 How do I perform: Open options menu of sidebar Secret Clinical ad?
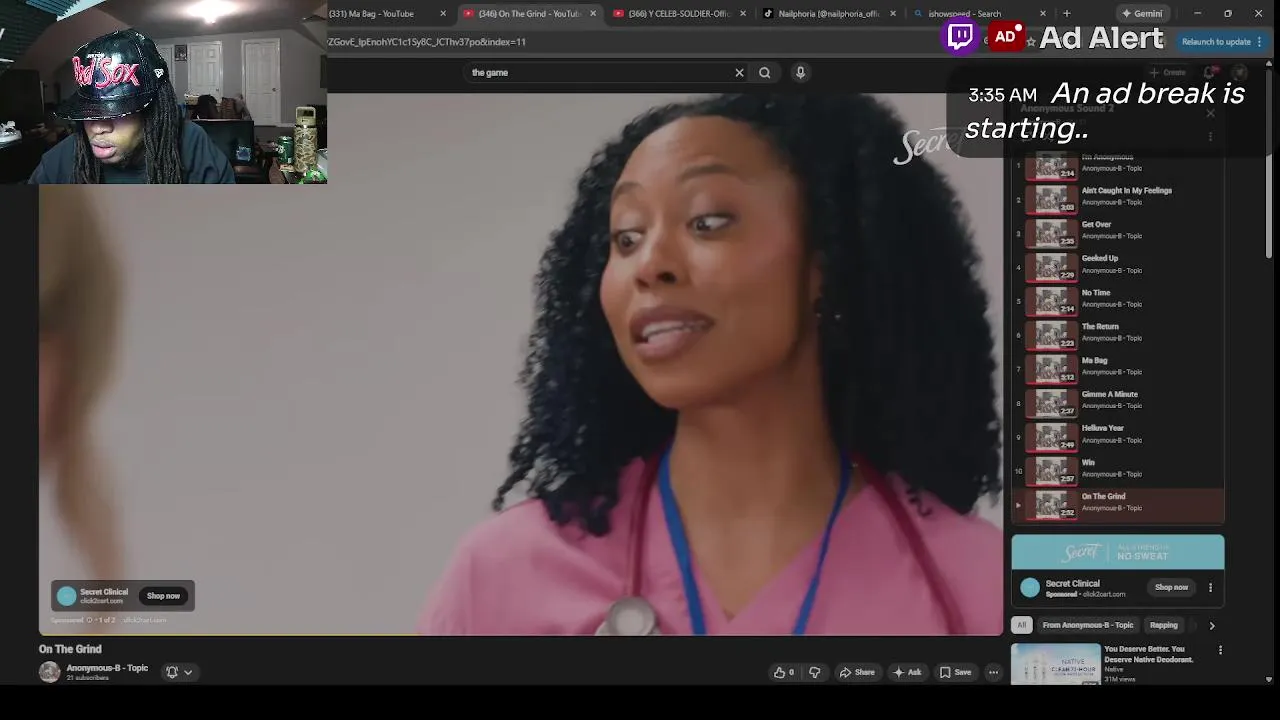pos(1210,587)
